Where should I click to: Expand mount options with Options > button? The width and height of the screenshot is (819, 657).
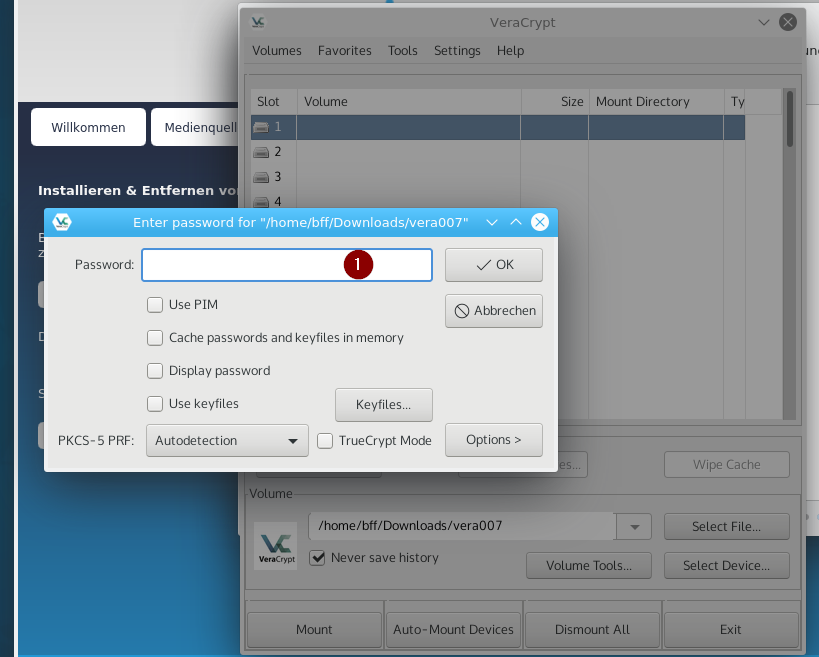coord(494,440)
